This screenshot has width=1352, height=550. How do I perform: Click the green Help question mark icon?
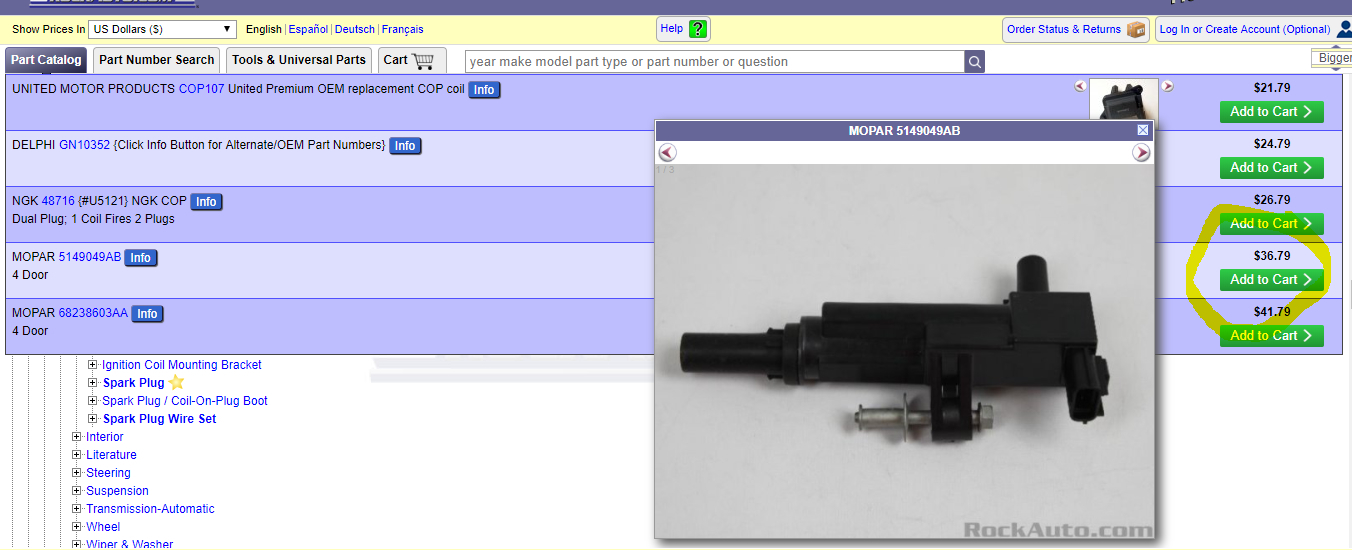pyautogui.click(x=698, y=29)
